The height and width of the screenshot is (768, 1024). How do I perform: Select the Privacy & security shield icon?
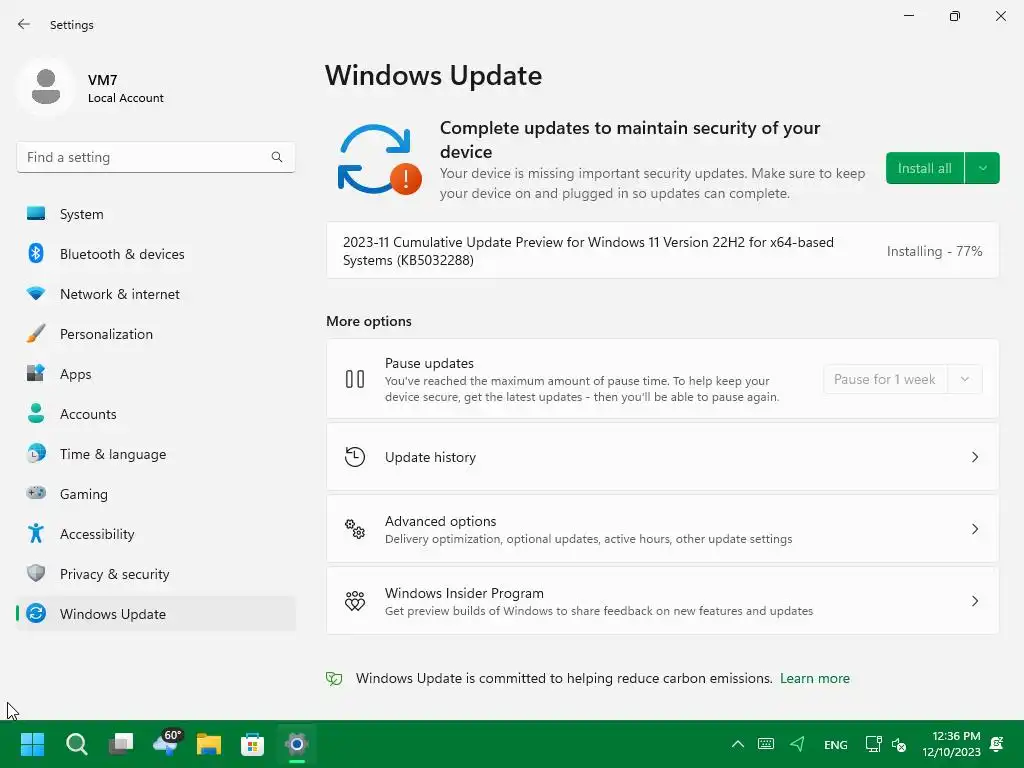(x=36, y=573)
